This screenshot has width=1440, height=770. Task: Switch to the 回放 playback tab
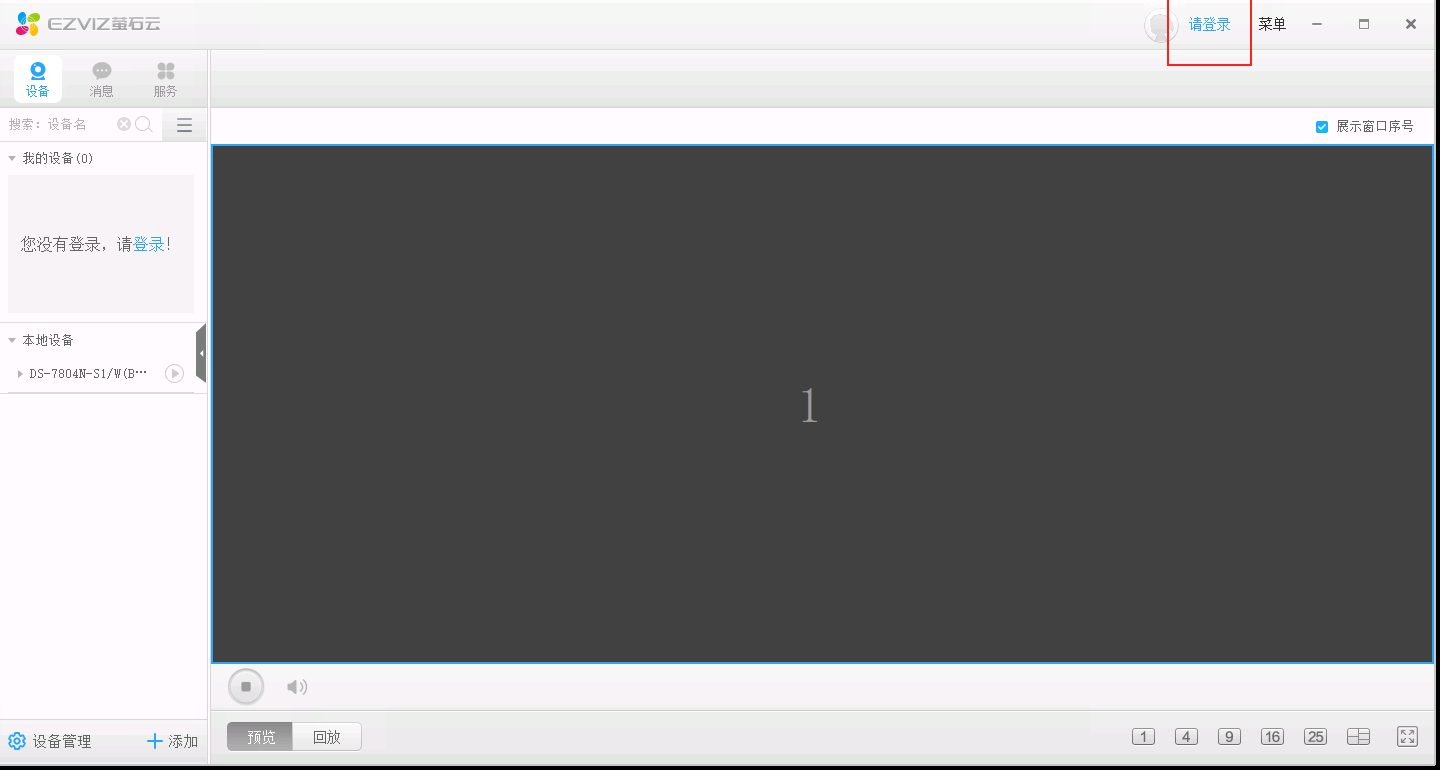327,737
